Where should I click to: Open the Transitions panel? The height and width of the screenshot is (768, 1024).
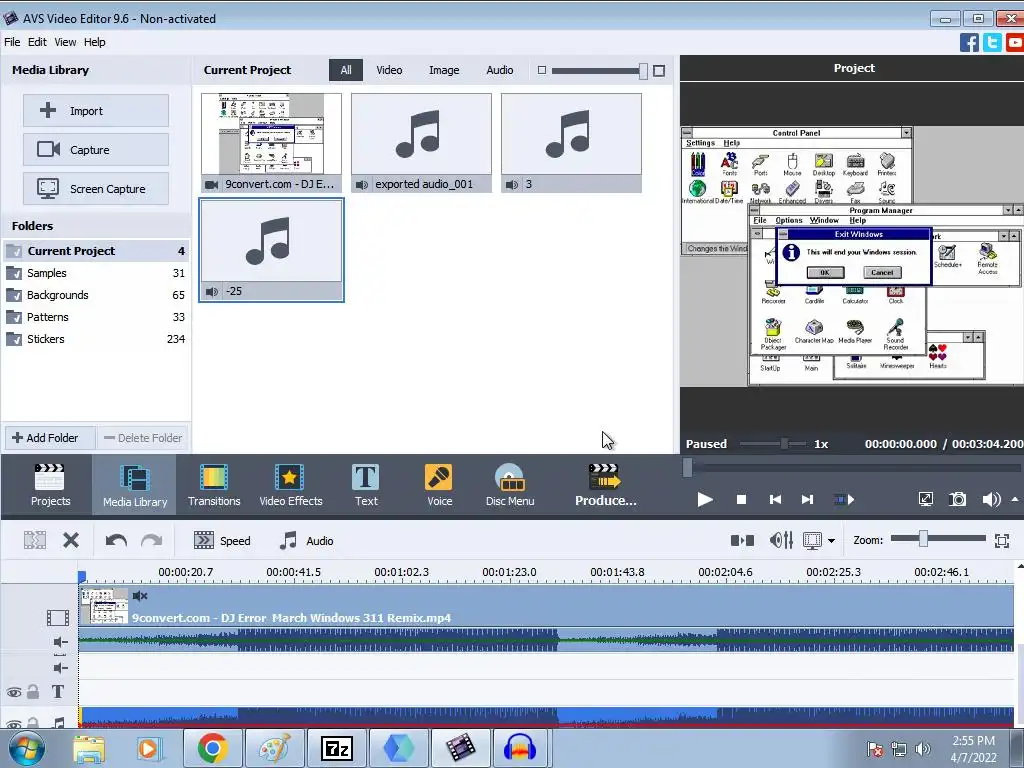click(214, 485)
